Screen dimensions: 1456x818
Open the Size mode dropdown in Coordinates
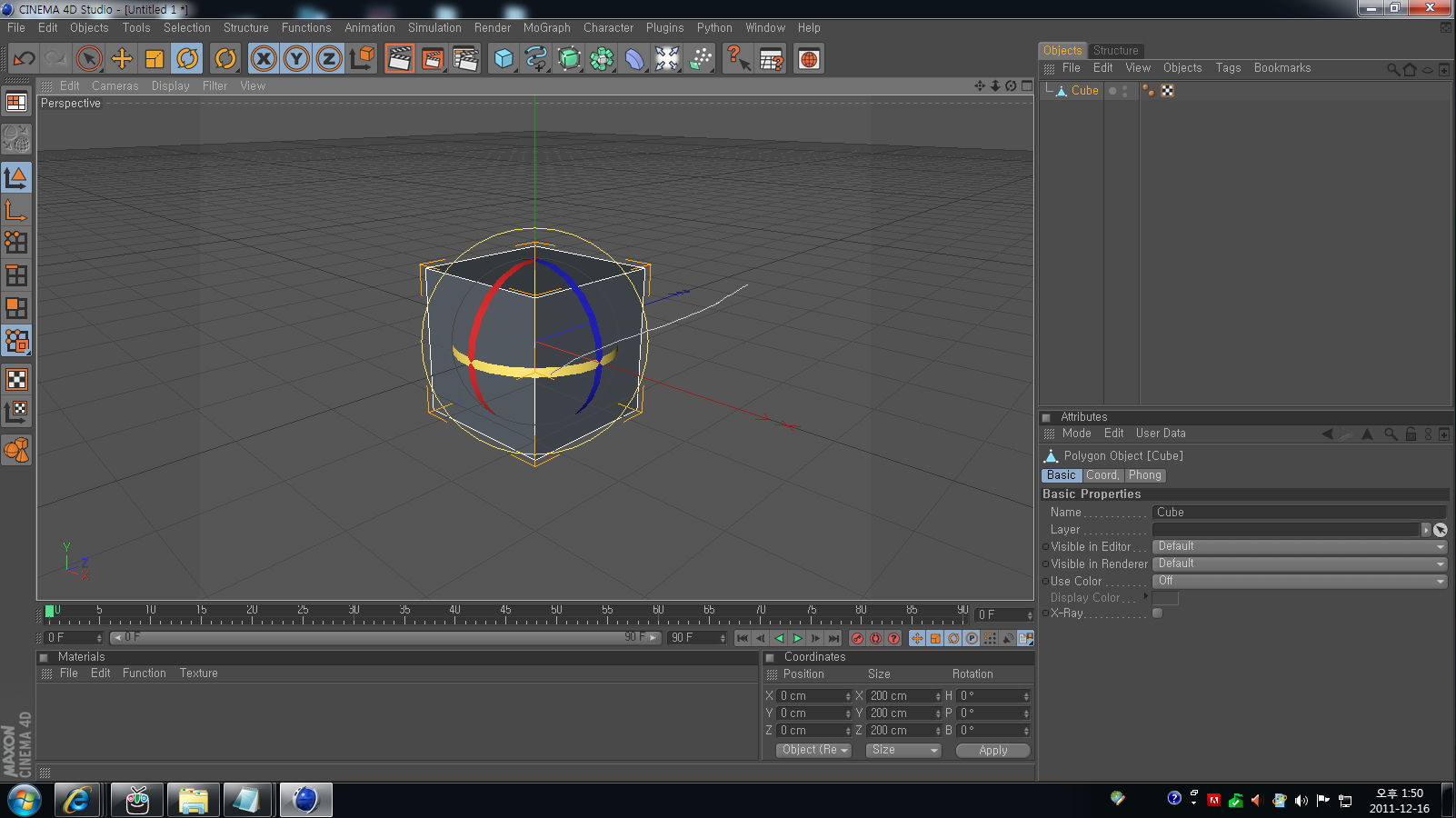click(x=903, y=751)
